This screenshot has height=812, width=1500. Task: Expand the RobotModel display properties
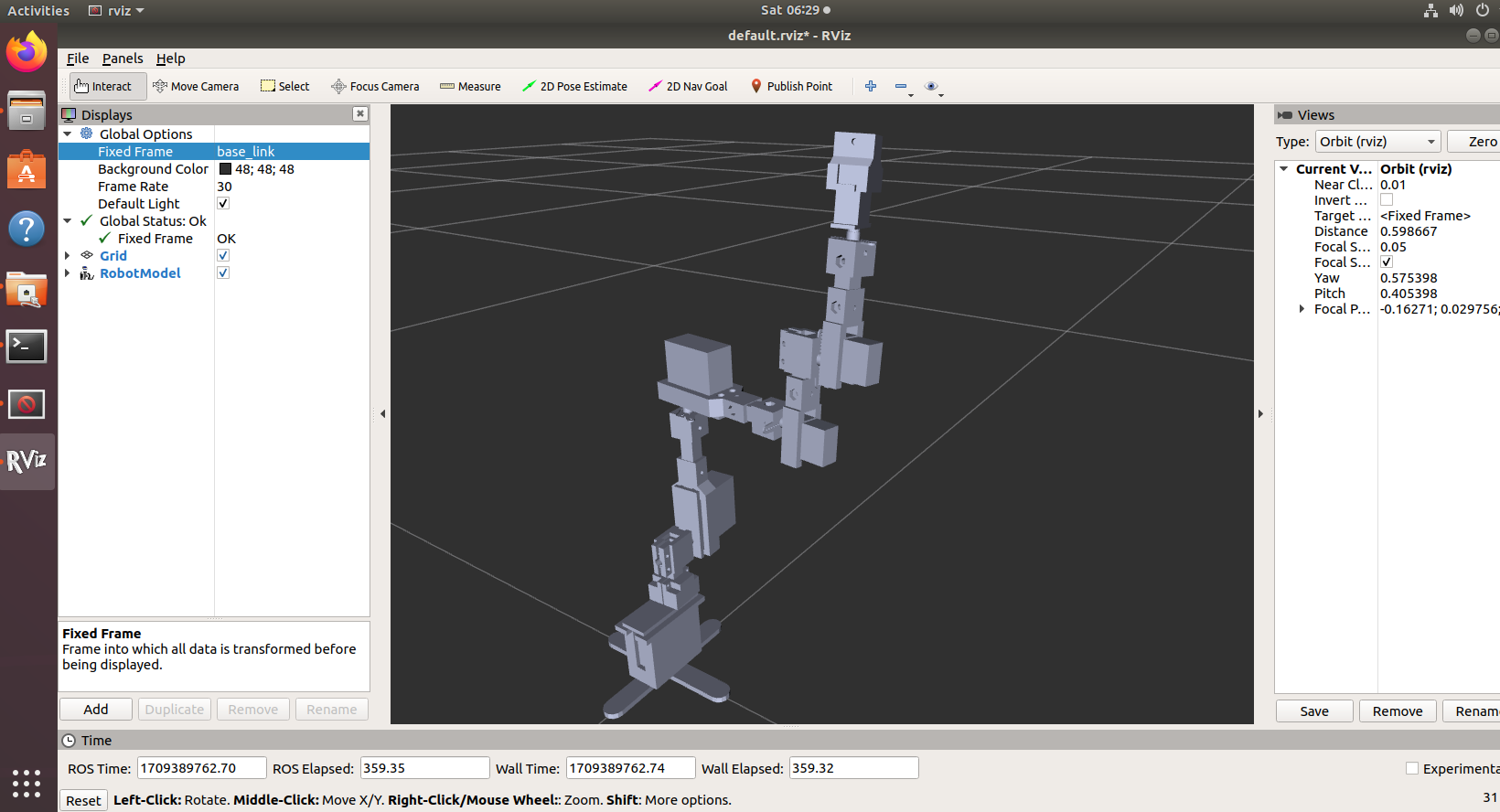pyautogui.click(x=68, y=272)
